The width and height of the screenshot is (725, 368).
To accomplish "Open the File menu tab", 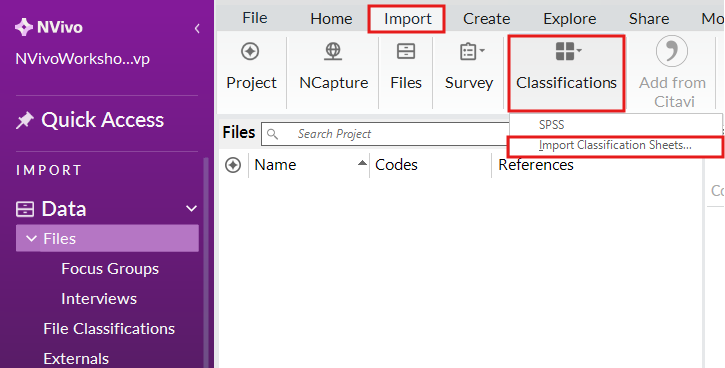I will coord(255,18).
